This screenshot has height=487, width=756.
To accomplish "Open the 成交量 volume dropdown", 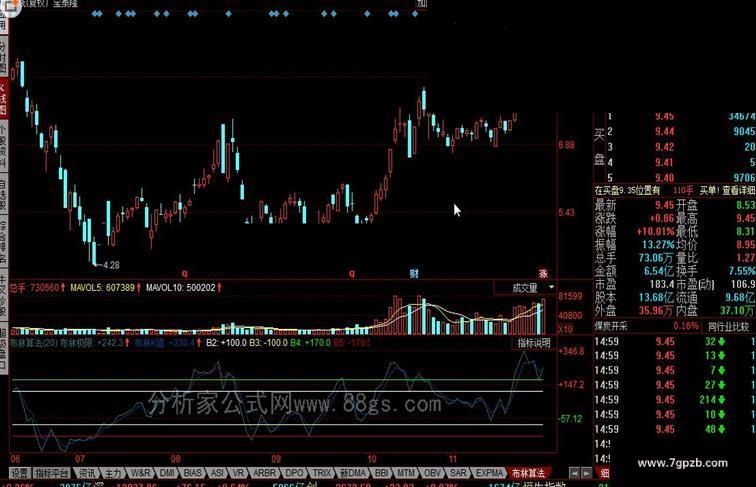I will pyautogui.click(x=526, y=288).
